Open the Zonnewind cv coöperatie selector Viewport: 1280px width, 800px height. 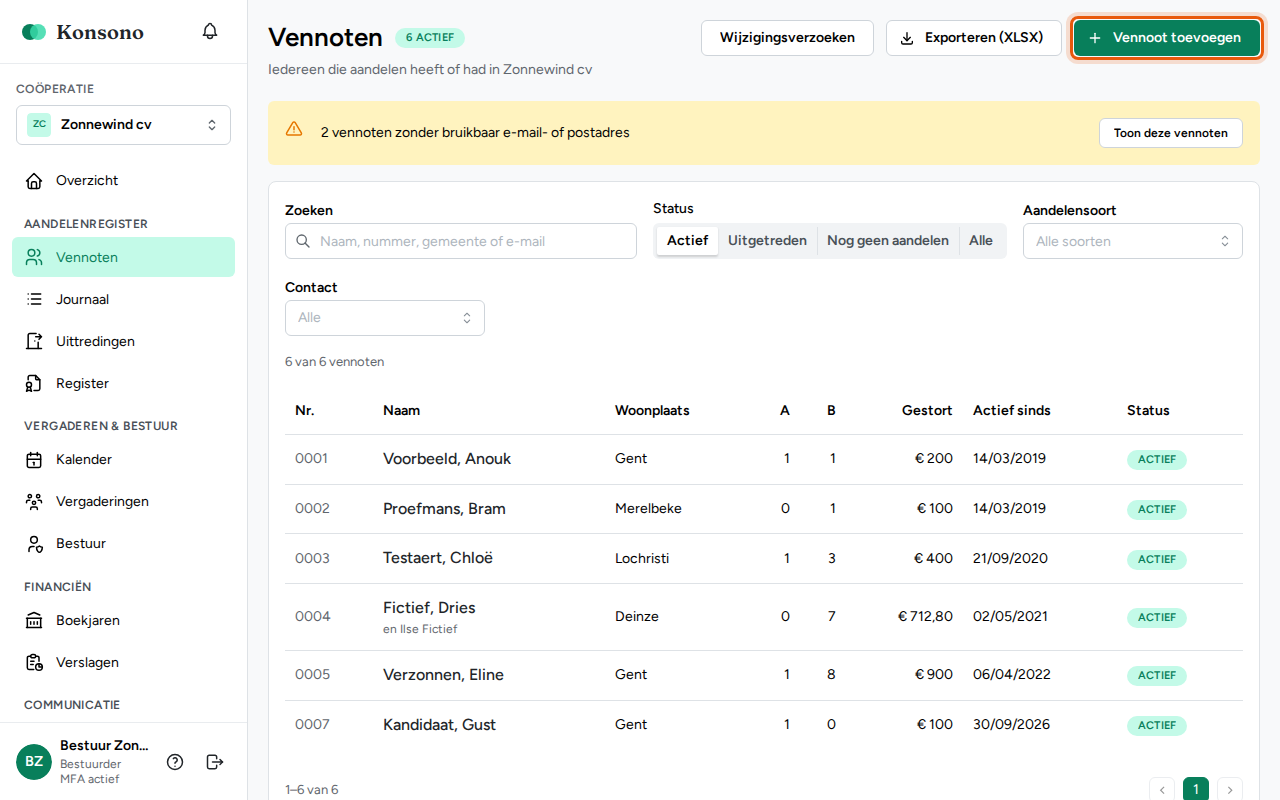123,125
